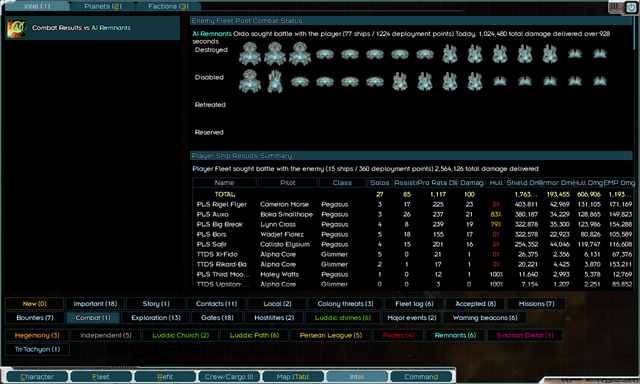Click the first capital ship in Disabled row
The image size is (640, 384).
click(x=250, y=81)
